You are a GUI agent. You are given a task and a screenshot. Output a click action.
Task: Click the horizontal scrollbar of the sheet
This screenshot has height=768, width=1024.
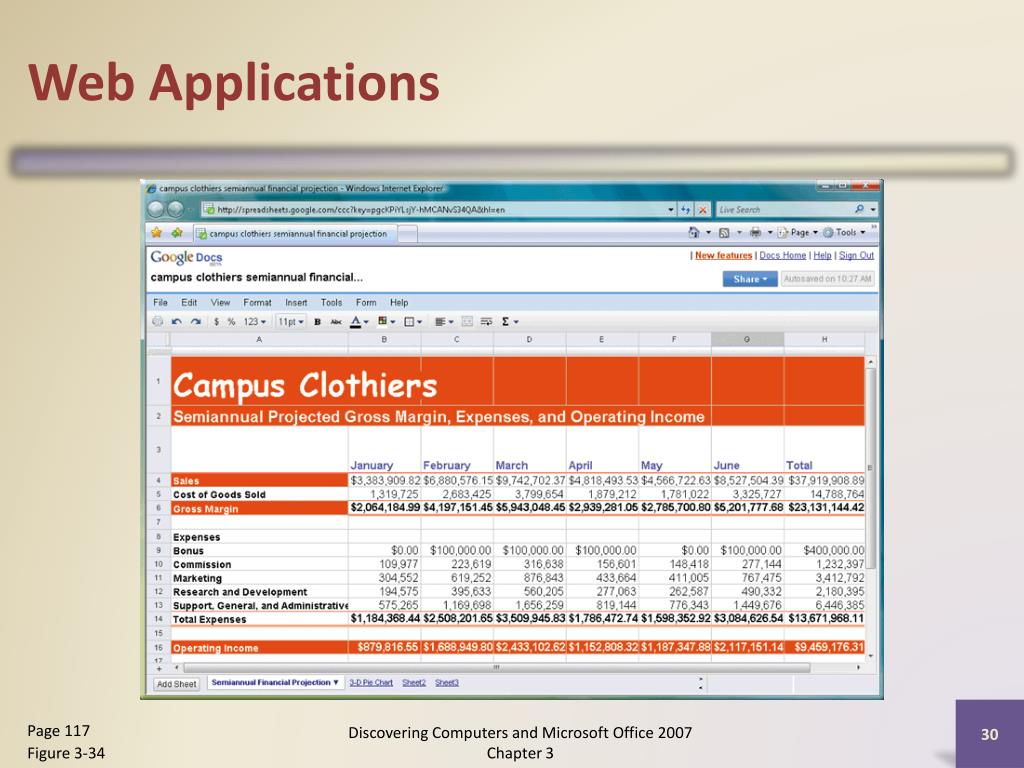[x=497, y=667]
